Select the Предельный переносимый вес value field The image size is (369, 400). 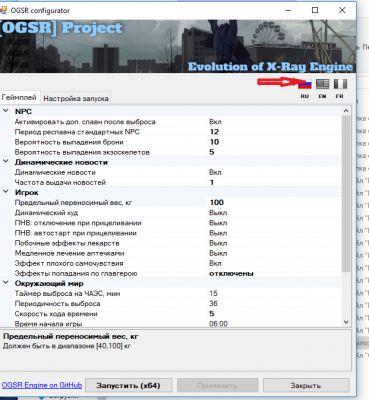pos(275,202)
